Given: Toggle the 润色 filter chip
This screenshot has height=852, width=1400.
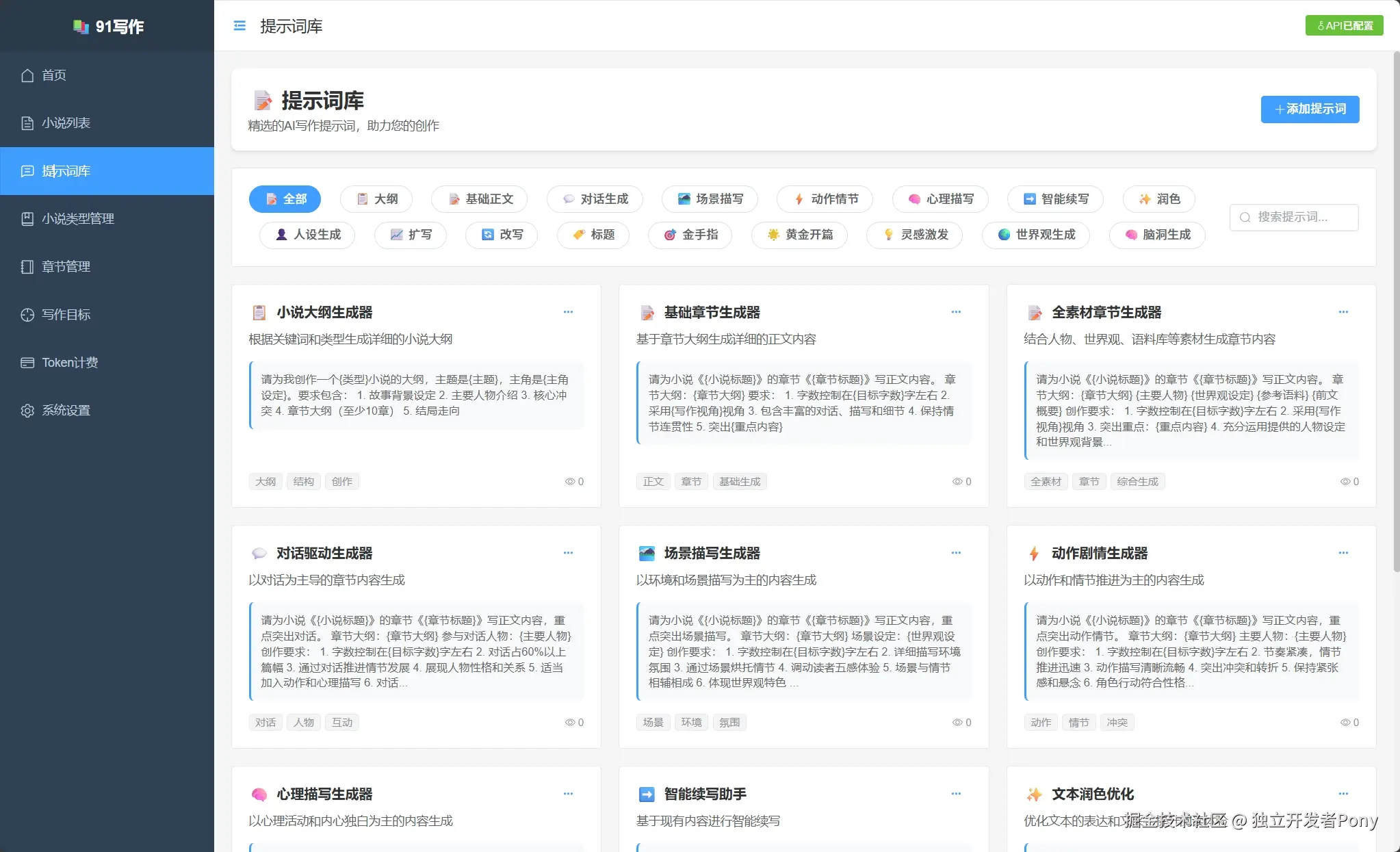Looking at the screenshot, I should coord(1158,199).
